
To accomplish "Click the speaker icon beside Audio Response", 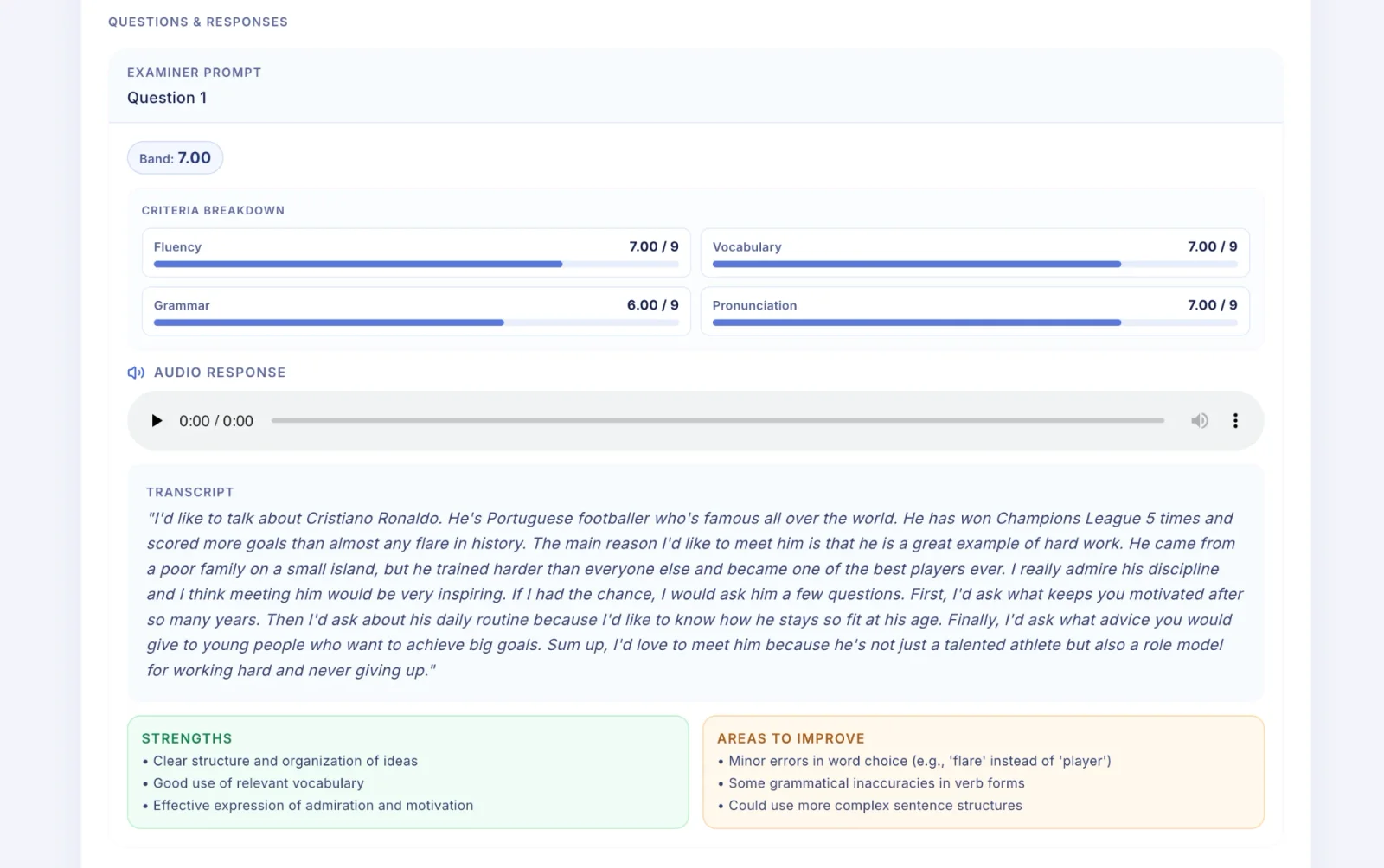I will point(136,373).
